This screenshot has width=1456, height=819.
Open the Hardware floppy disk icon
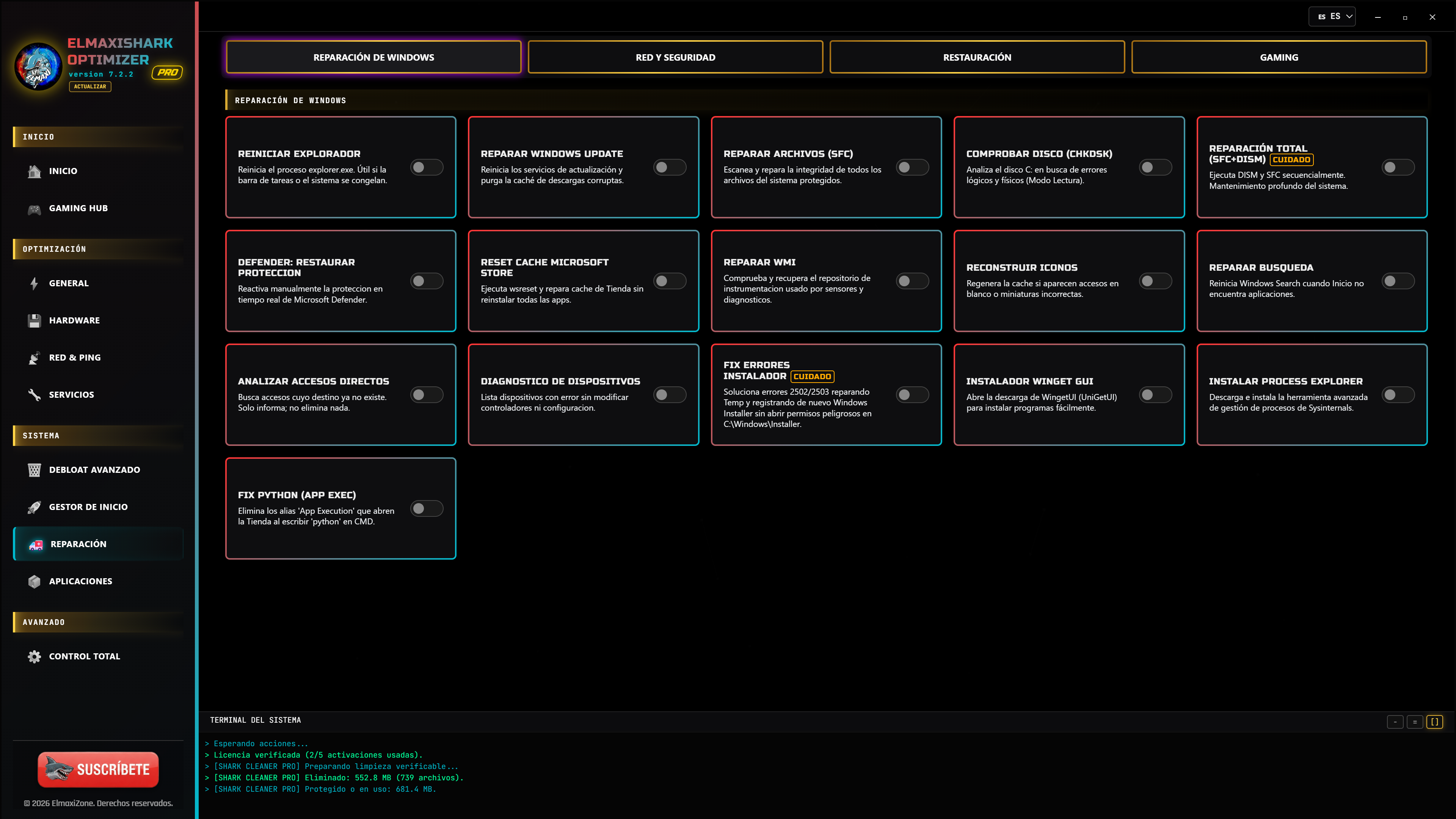tap(35, 321)
